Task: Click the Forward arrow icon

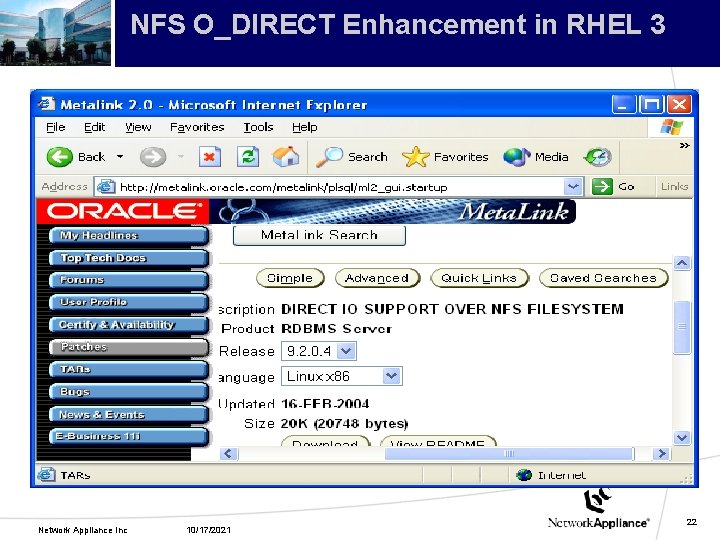Action: click(x=152, y=157)
